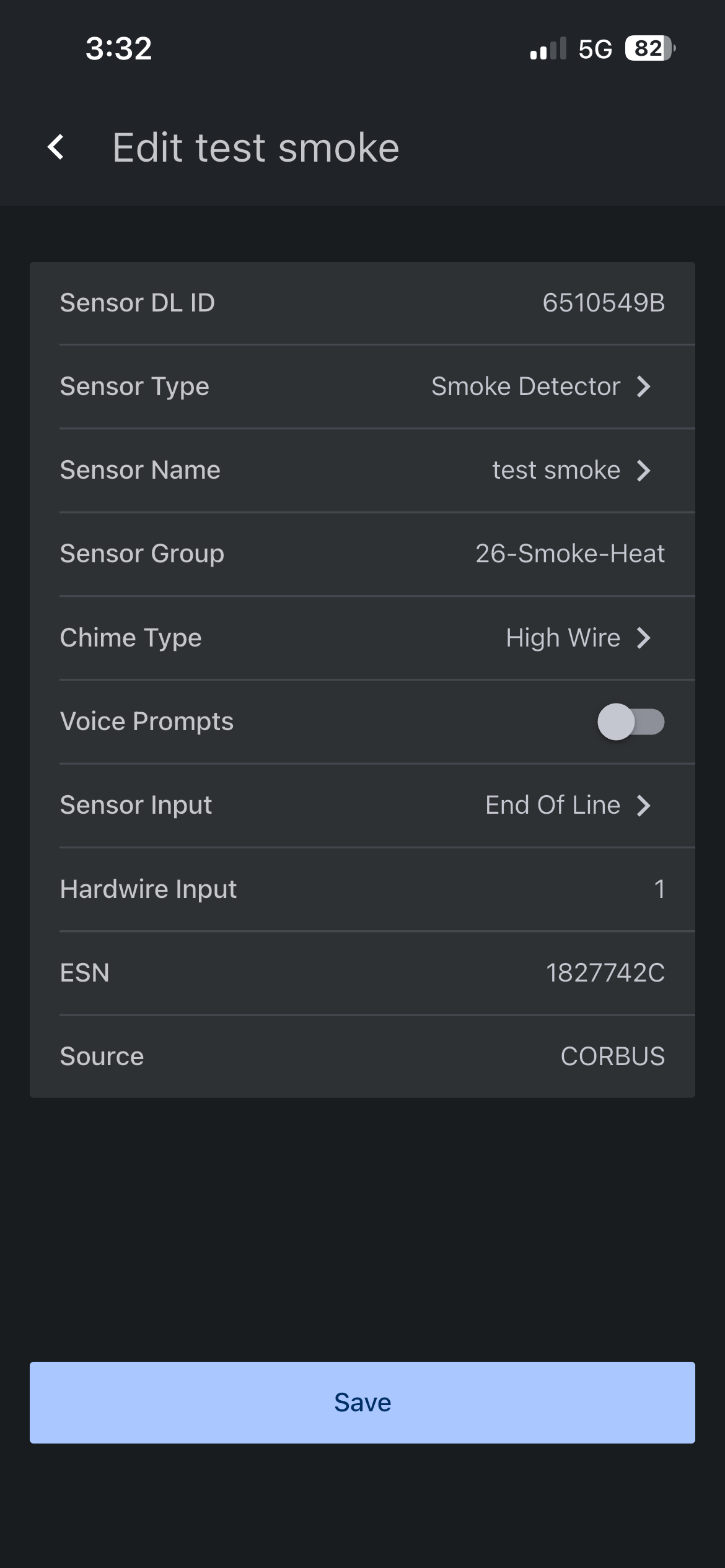Tap the status bar clock
Viewport: 725px width, 1568px height.
click(118, 48)
